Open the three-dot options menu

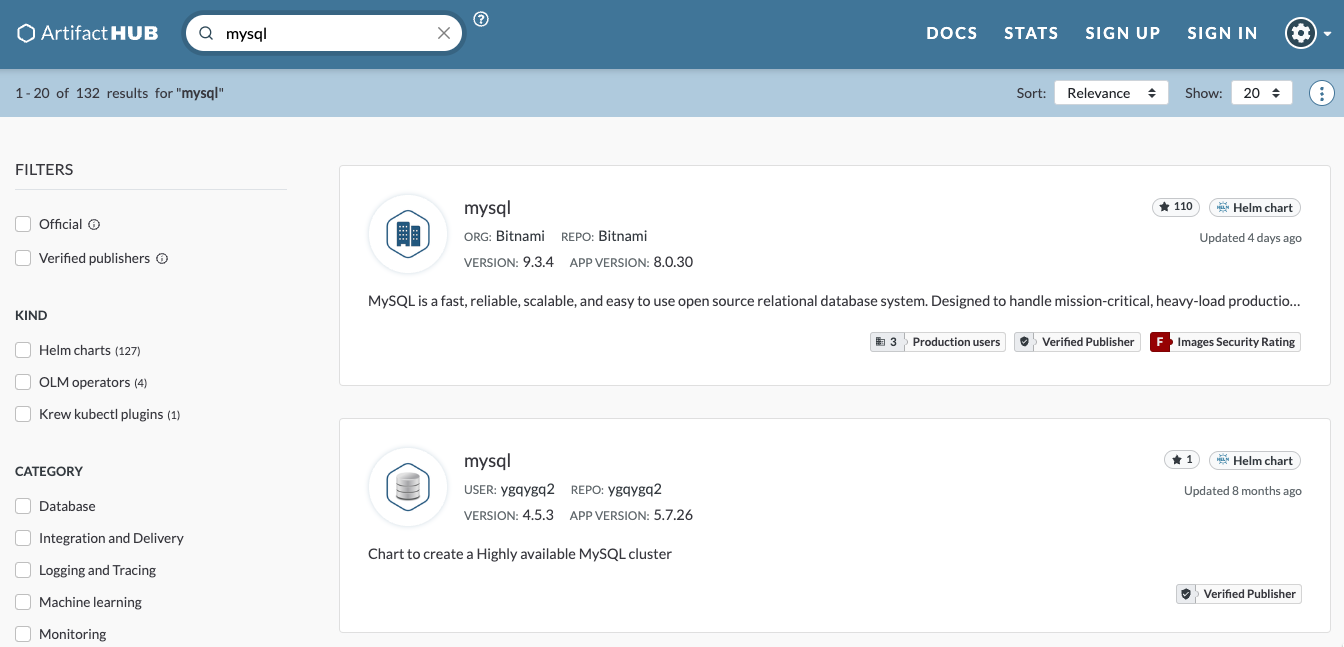(x=1322, y=93)
